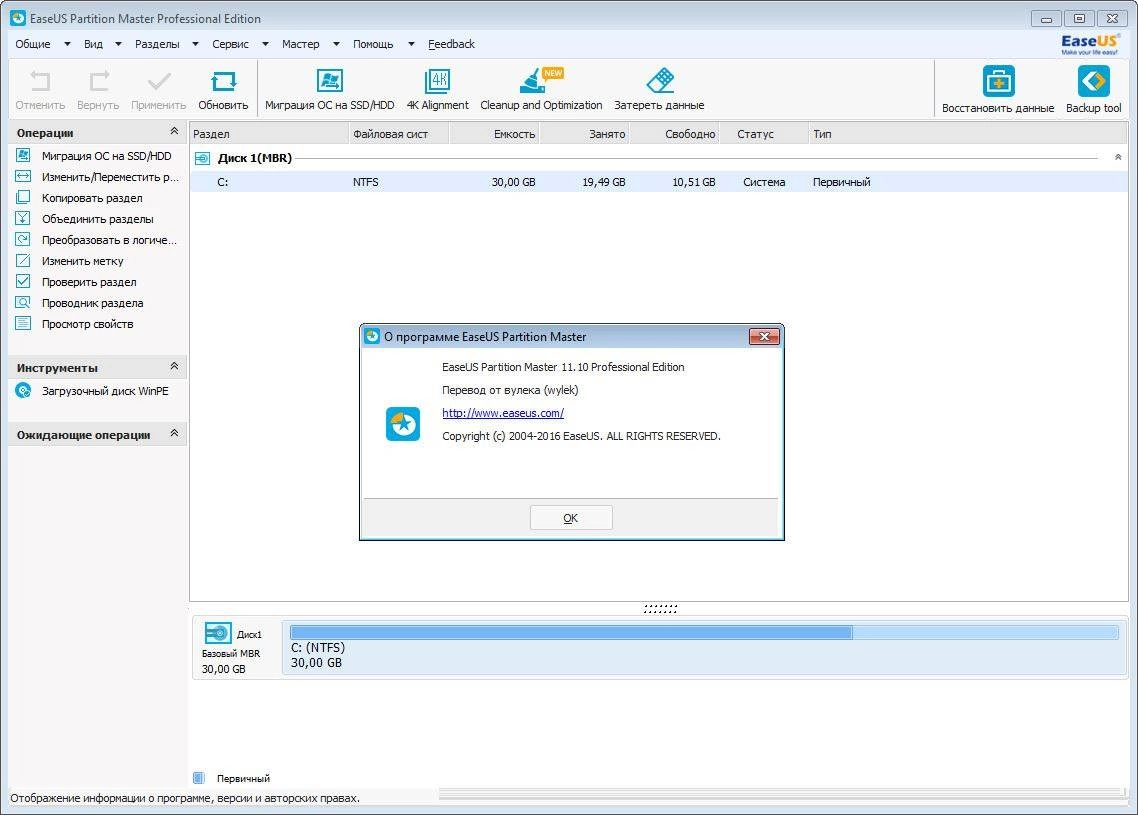The image size is (1138, 815).
Task: Open the Сервис menu
Action: pos(231,44)
